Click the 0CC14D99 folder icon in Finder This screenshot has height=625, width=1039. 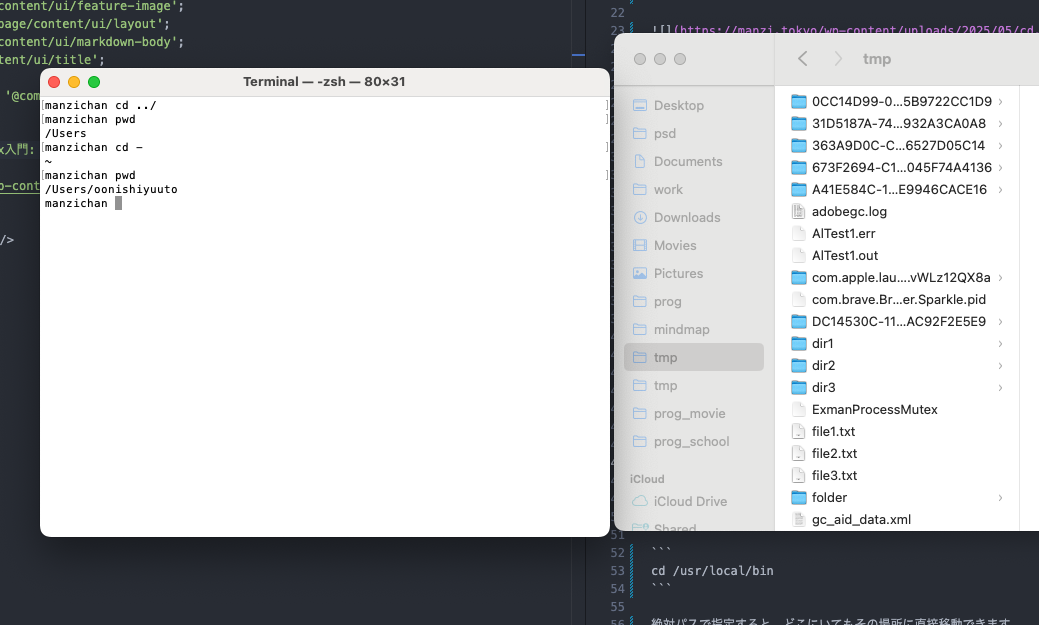point(799,101)
